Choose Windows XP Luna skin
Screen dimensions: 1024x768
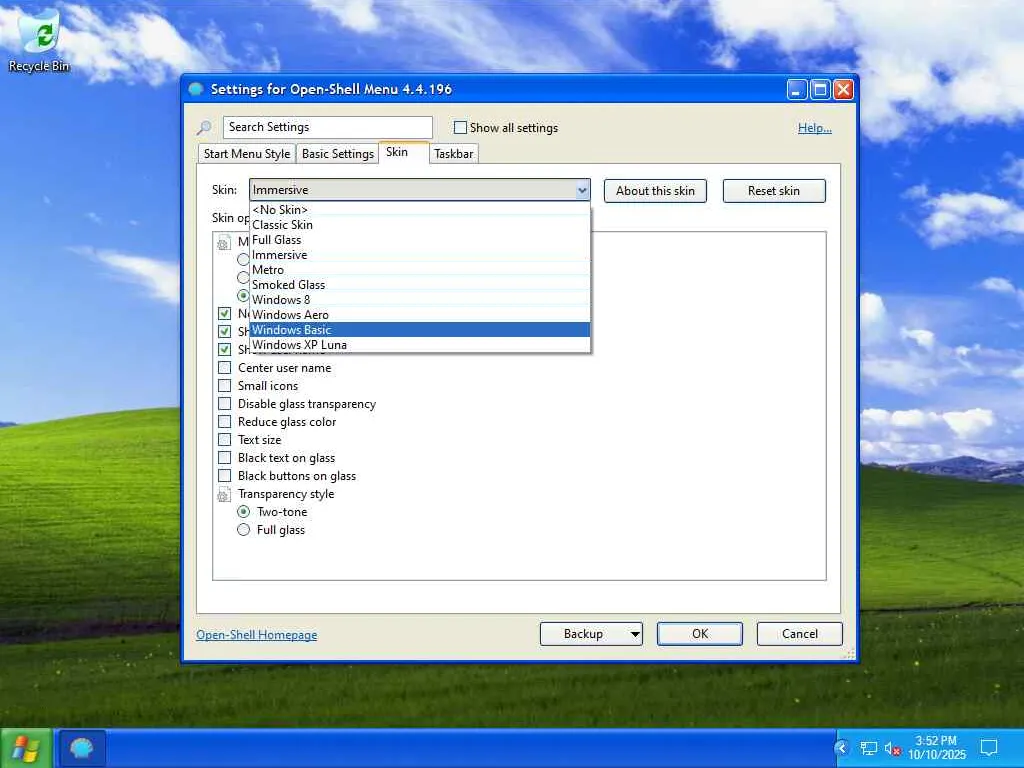(420, 345)
